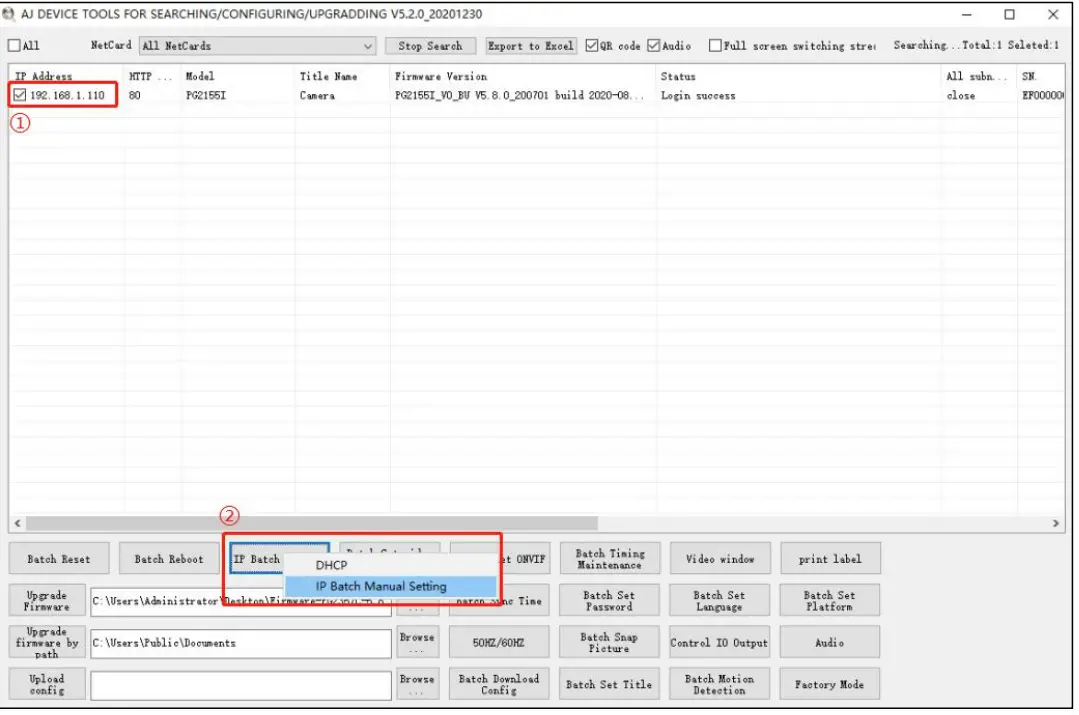Click the 80 HTTP port cell
This screenshot has width=1079, height=715.
click(135, 96)
